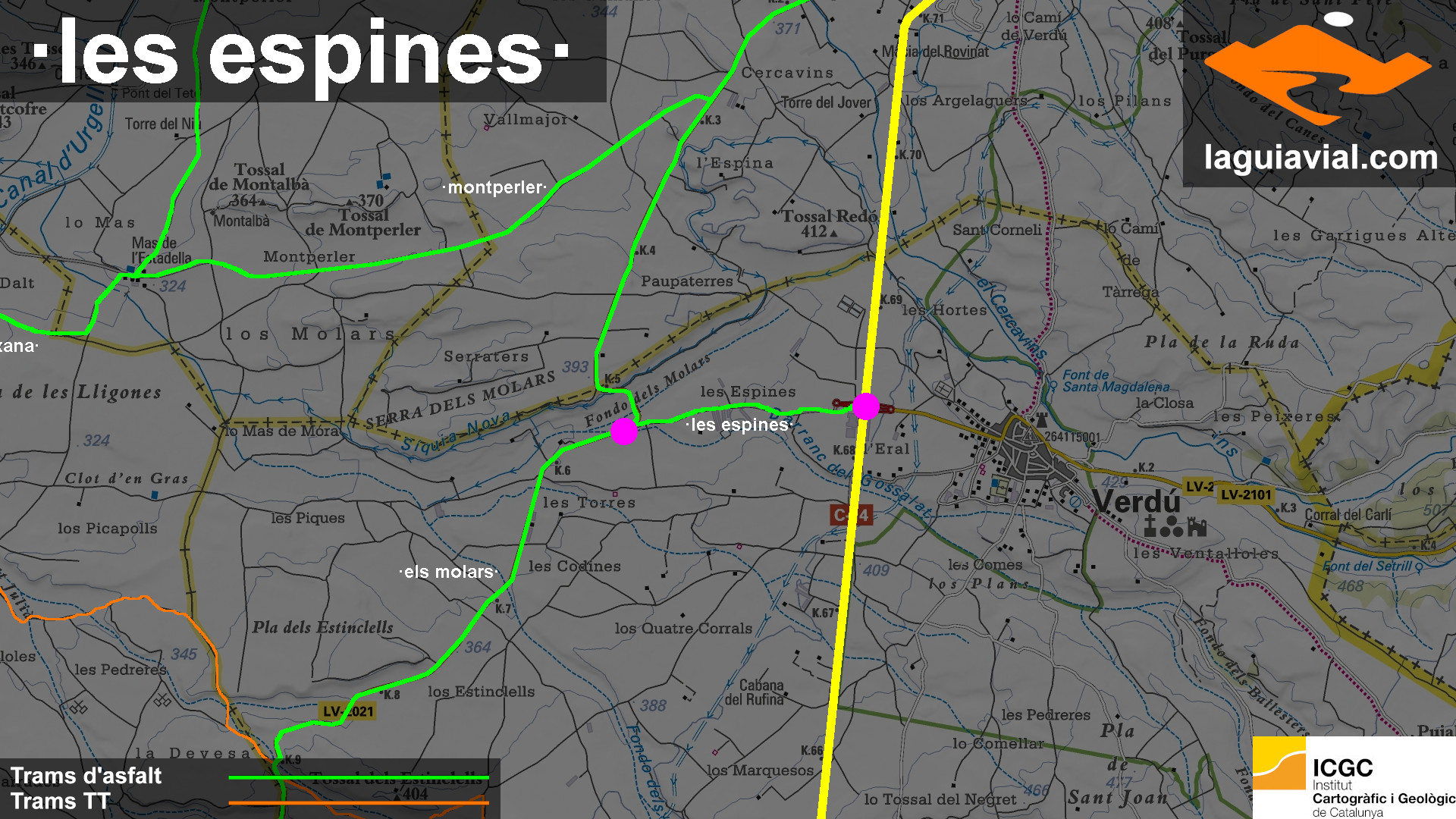Screen dimensions: 1456x819
Task: Select the "montperler" route label
Action: [x=494, y=187]
